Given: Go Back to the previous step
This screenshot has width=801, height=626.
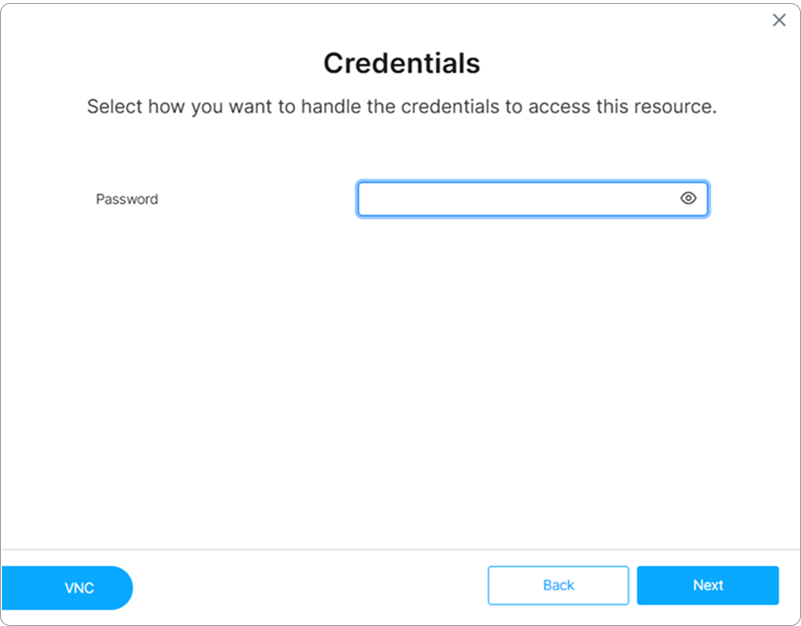Looking at the screenshot, I should [x=558, y=585].
